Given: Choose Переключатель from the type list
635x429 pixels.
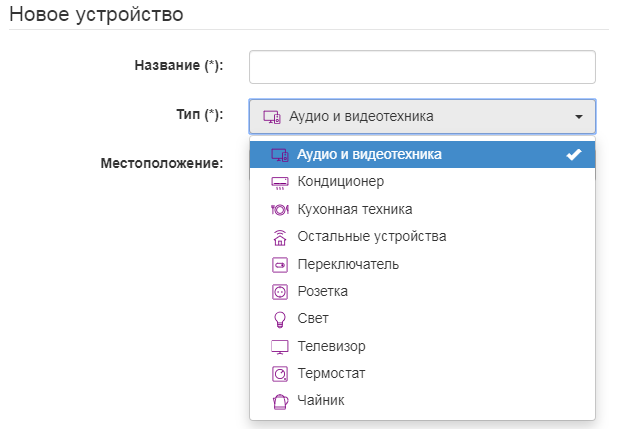Looking at the screenshot, I should click(x=348, y=264).
